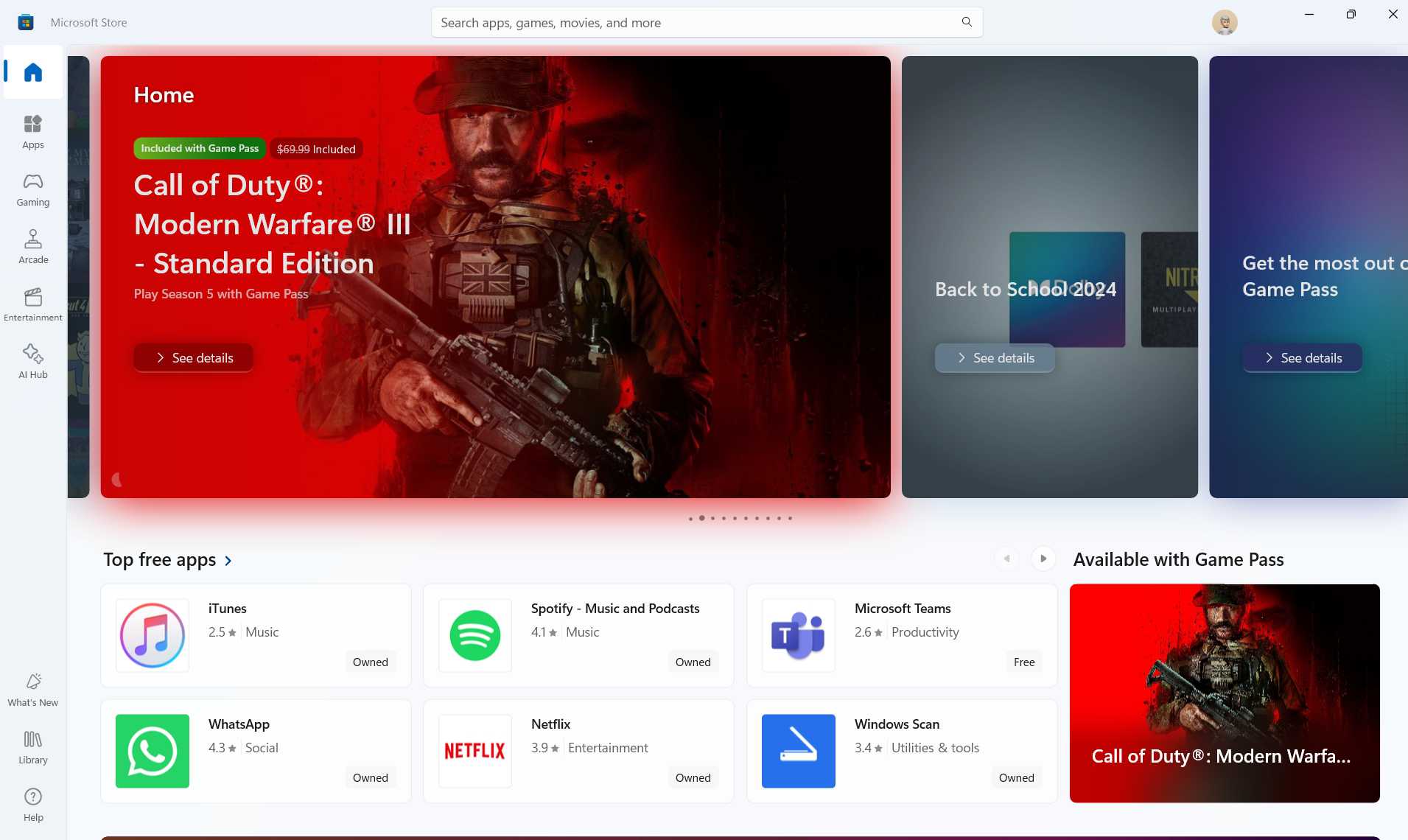Open the Arcade section
The height and width of the screenshot is (840, 1408).
coord(33,247)
